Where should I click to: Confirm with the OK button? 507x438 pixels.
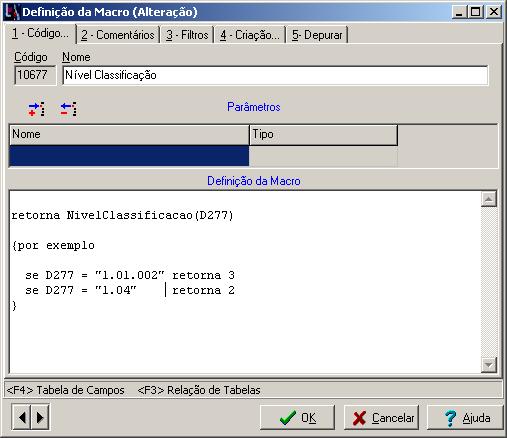click(297, 417)
